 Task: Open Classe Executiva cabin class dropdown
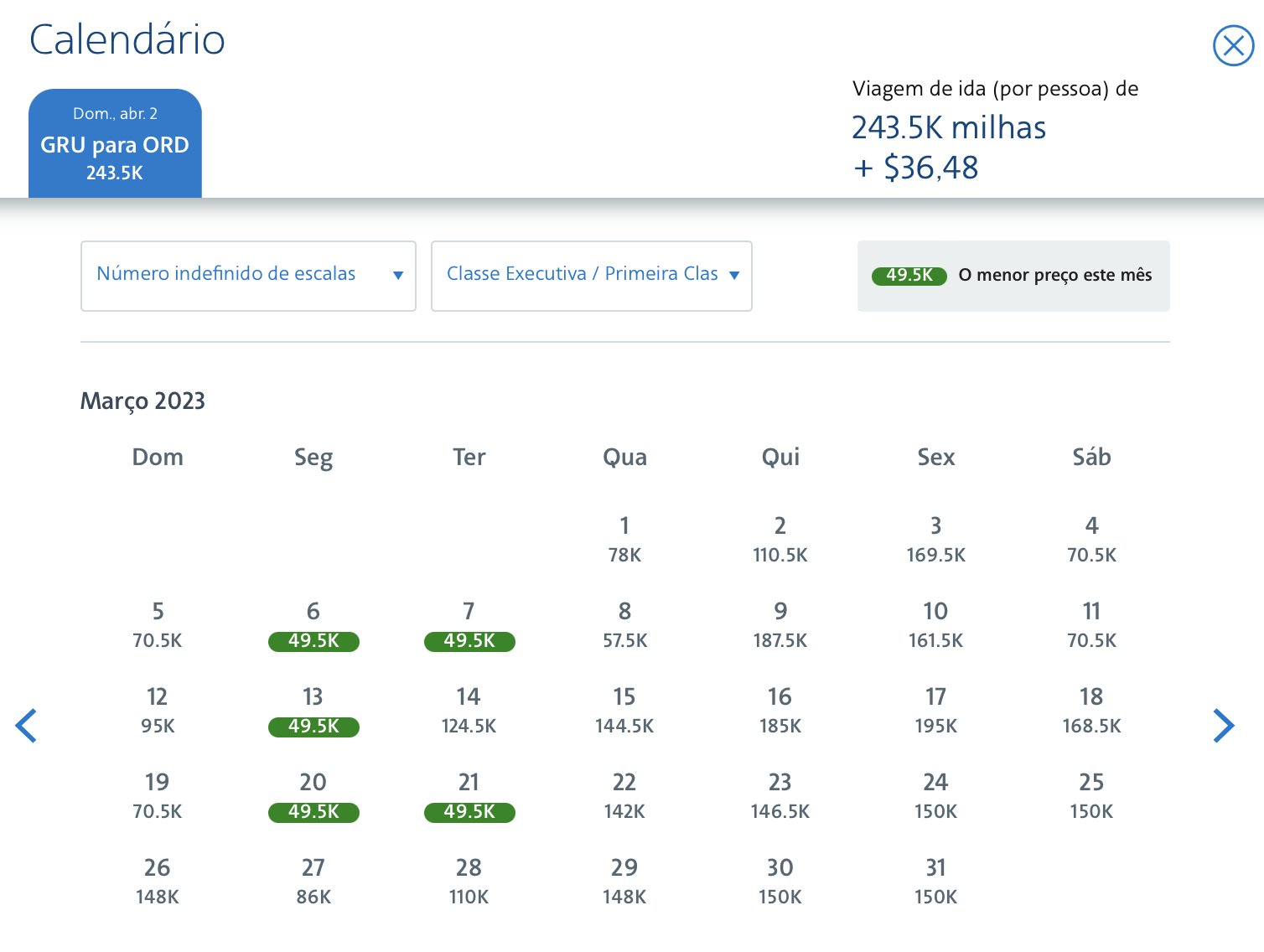[x=591, y=276]
